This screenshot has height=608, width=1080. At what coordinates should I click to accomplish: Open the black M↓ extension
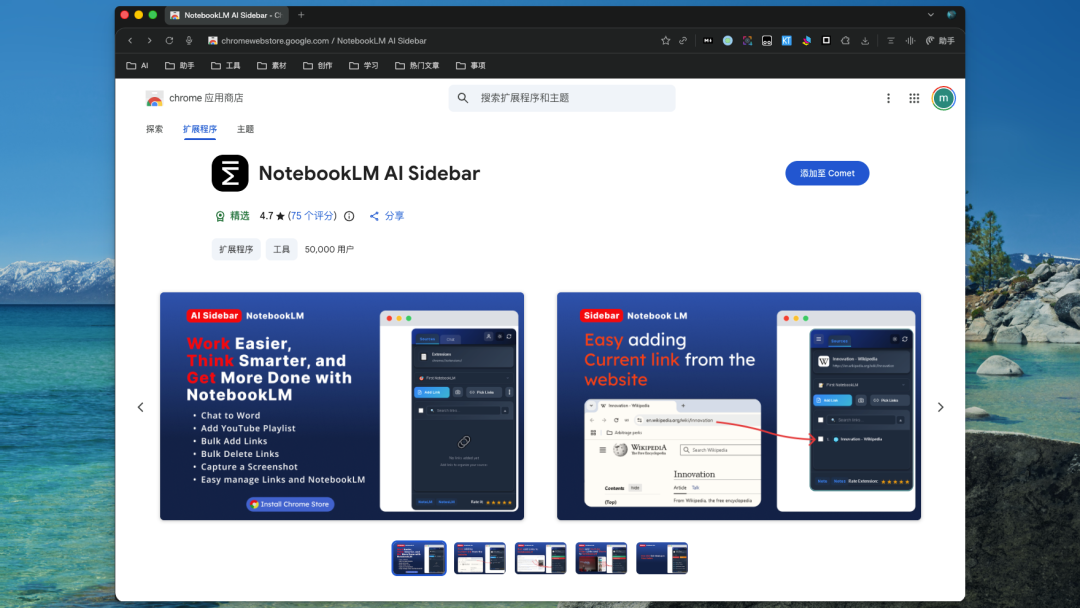pos(707,41)
